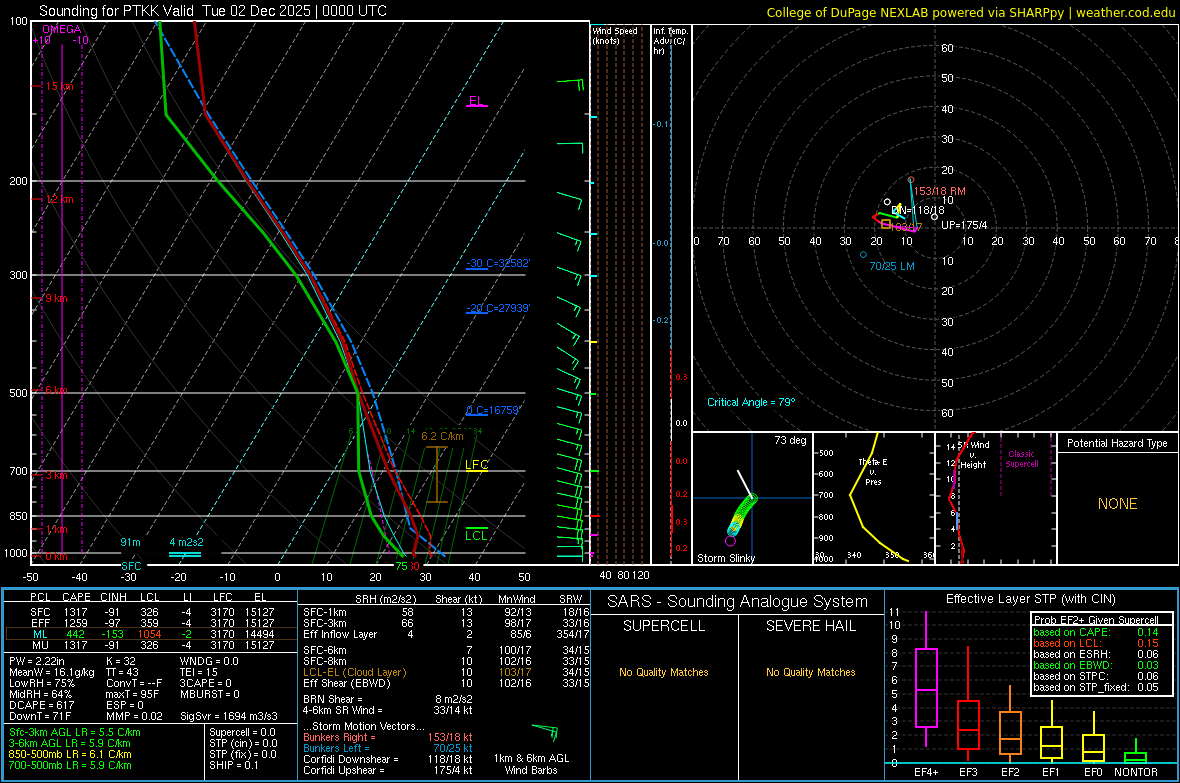Screen dimensions: 1180x783
Task: Click the 73 deg slinky tilt value
Action: tap(790, 440)
